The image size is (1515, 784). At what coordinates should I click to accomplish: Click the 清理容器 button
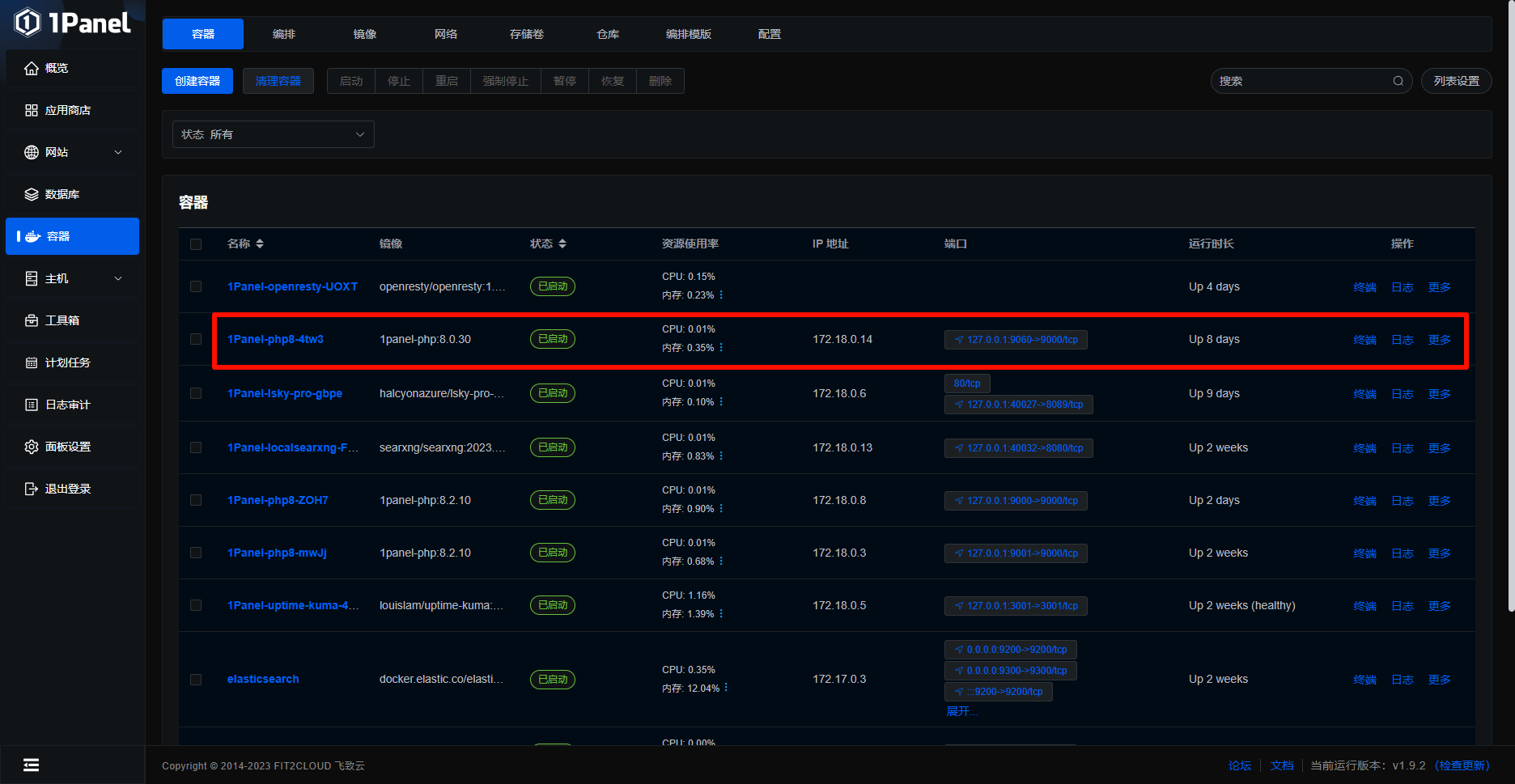tap(278, 81)
